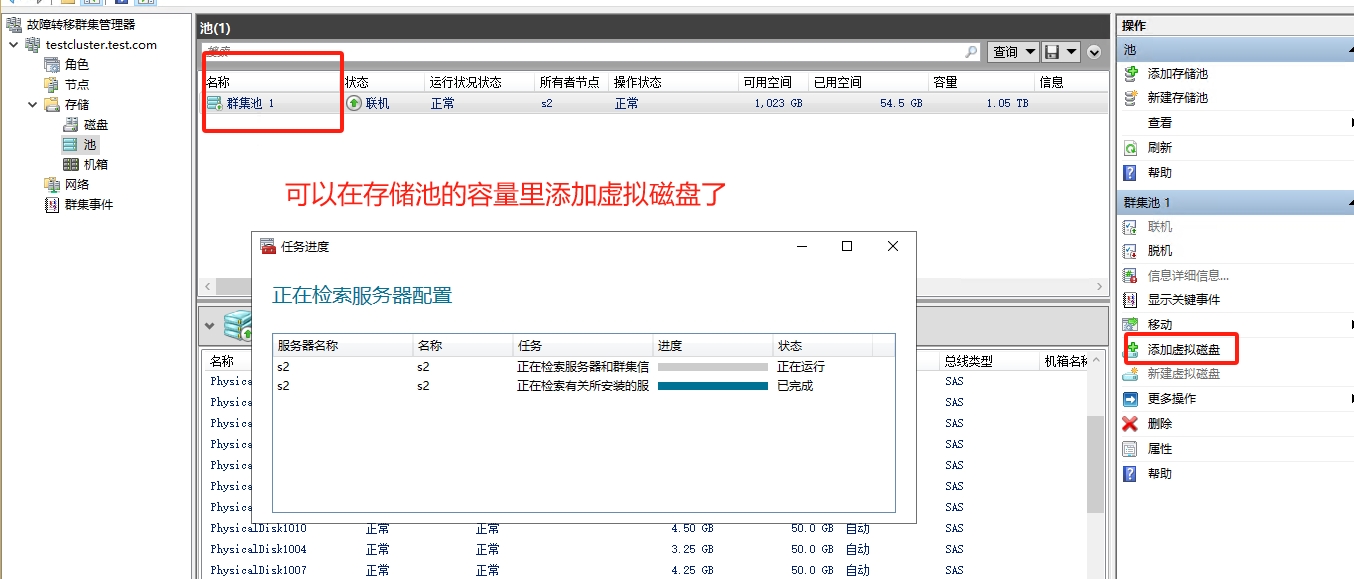Click the pool list horizontal scroll right arrow
This screenshot has height=579, width=1354.
[1100, 286]
